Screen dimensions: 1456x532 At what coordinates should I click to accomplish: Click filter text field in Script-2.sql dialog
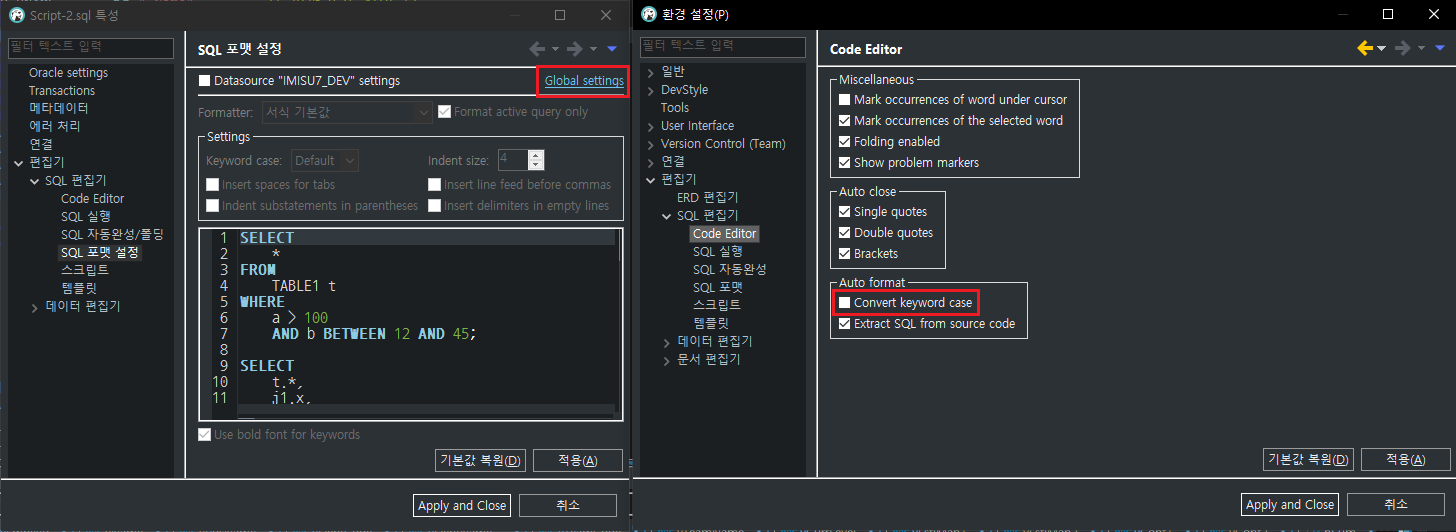(91, 47)
